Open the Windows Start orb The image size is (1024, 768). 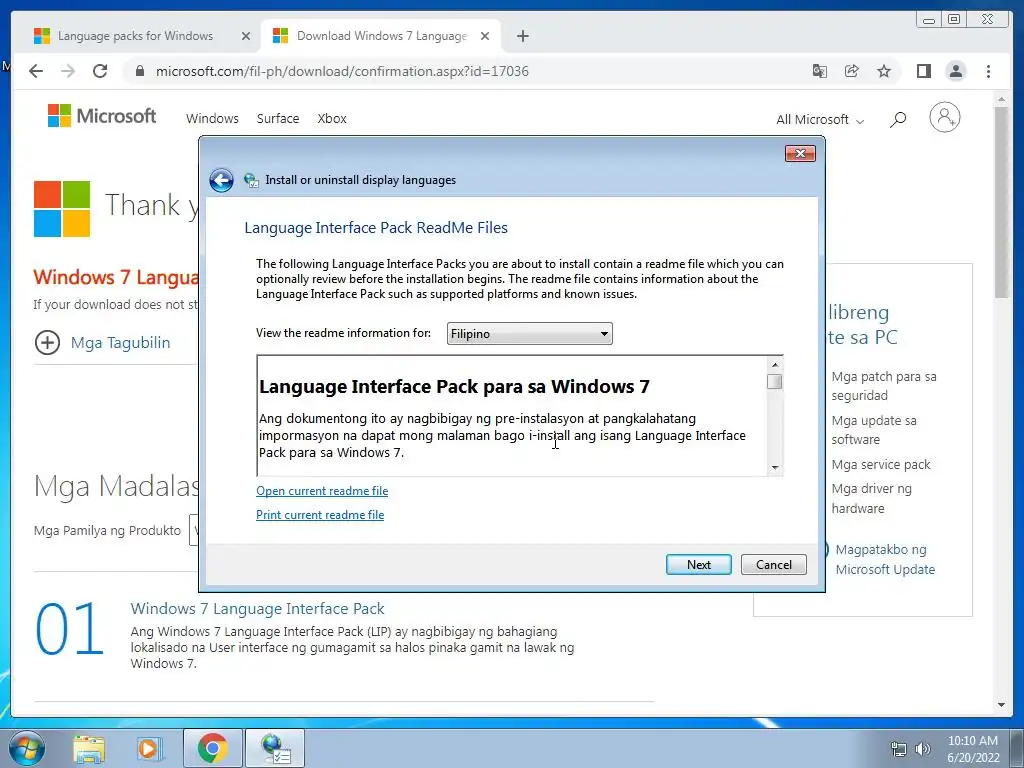pyautogui.click(x=25, y=748)
